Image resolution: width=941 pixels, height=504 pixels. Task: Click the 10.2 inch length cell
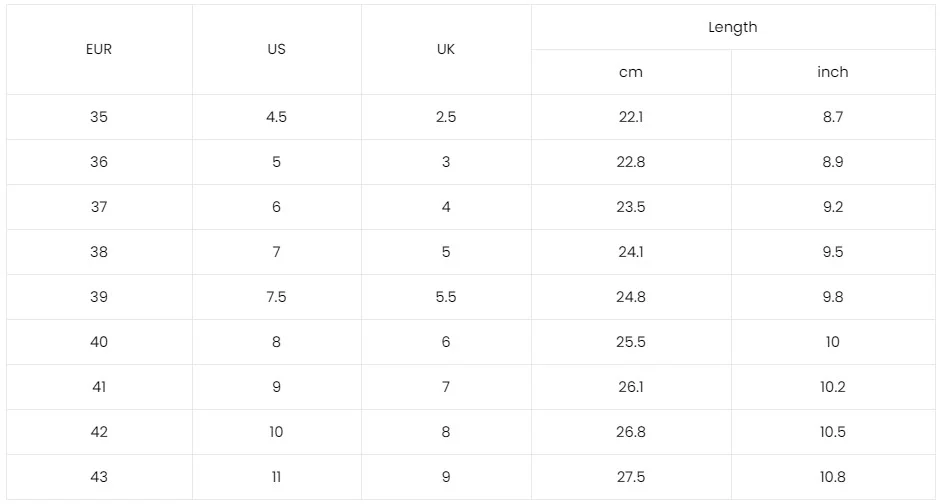[x=832, y=387]
